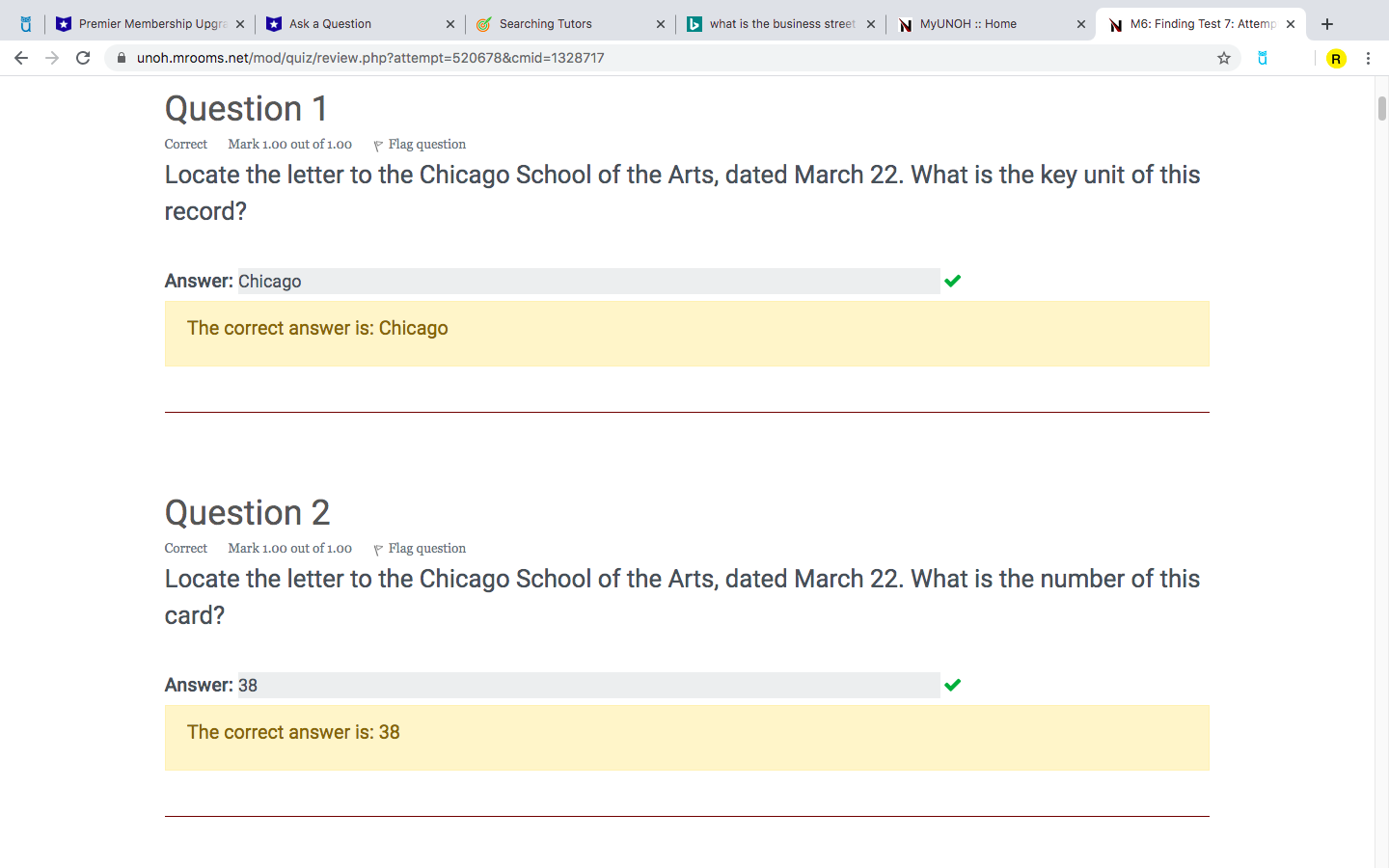Screen dimensions: 1389x868
Task: Click the blue extension icon in toolbar
Action: pyautogui.click(x=1263, y=58)
